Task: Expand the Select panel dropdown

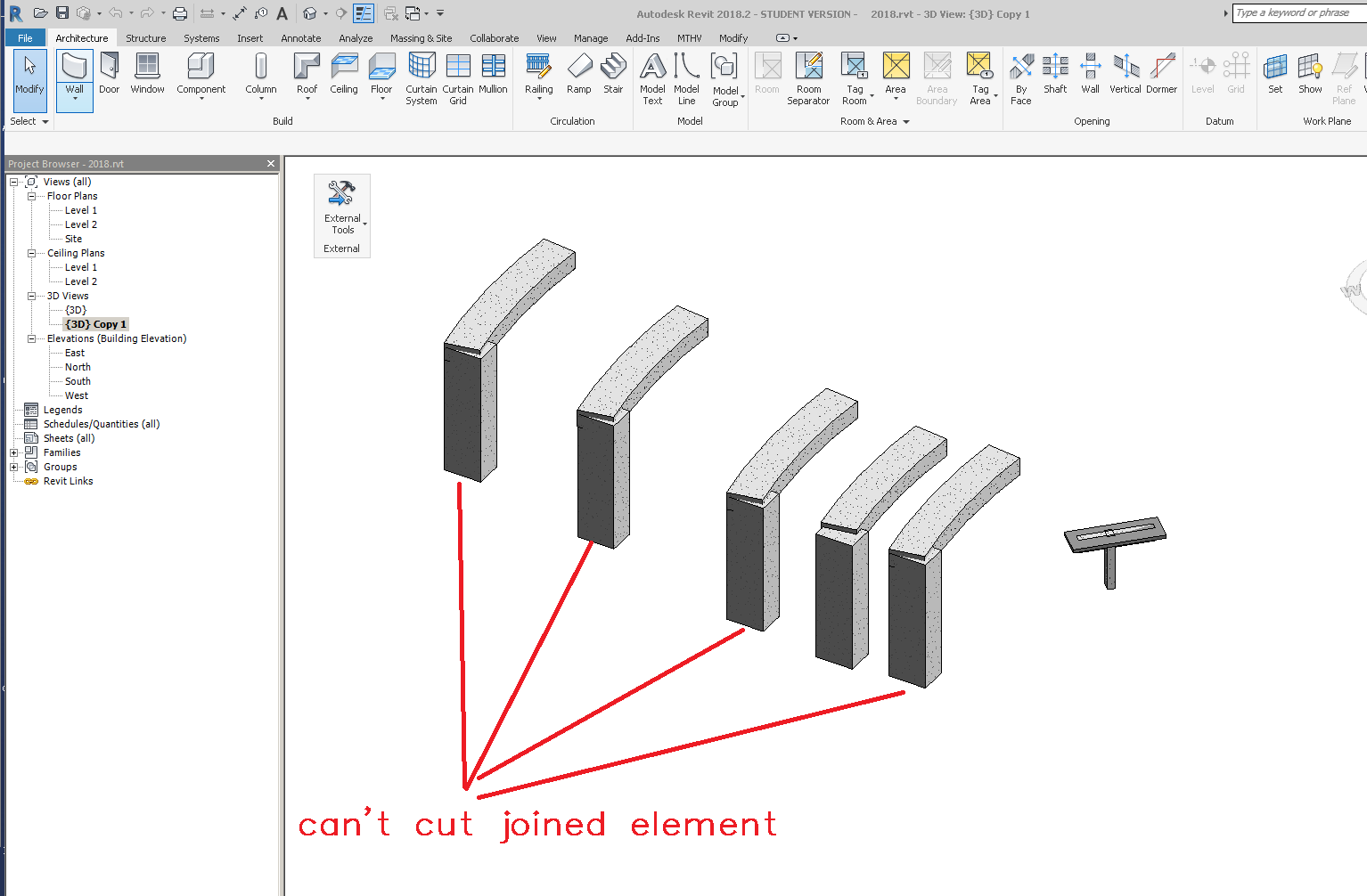Action: 29,121
